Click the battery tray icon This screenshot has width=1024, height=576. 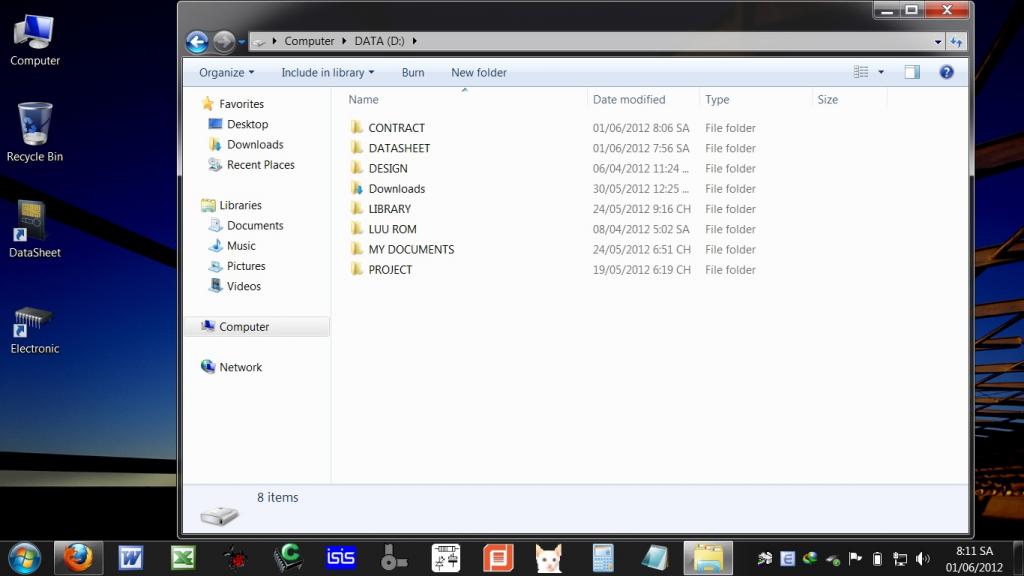(878, 559)
